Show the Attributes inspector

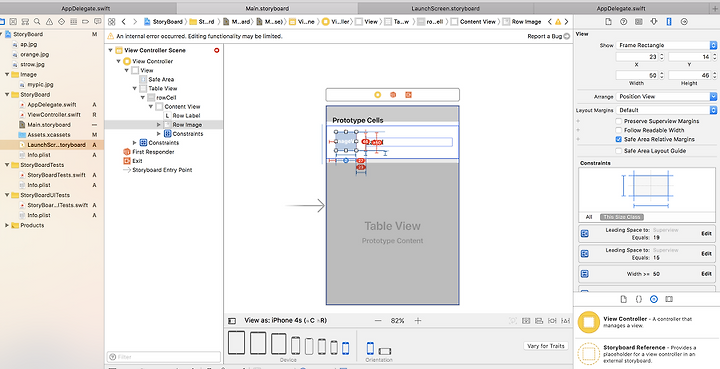[x=654, y=22]
